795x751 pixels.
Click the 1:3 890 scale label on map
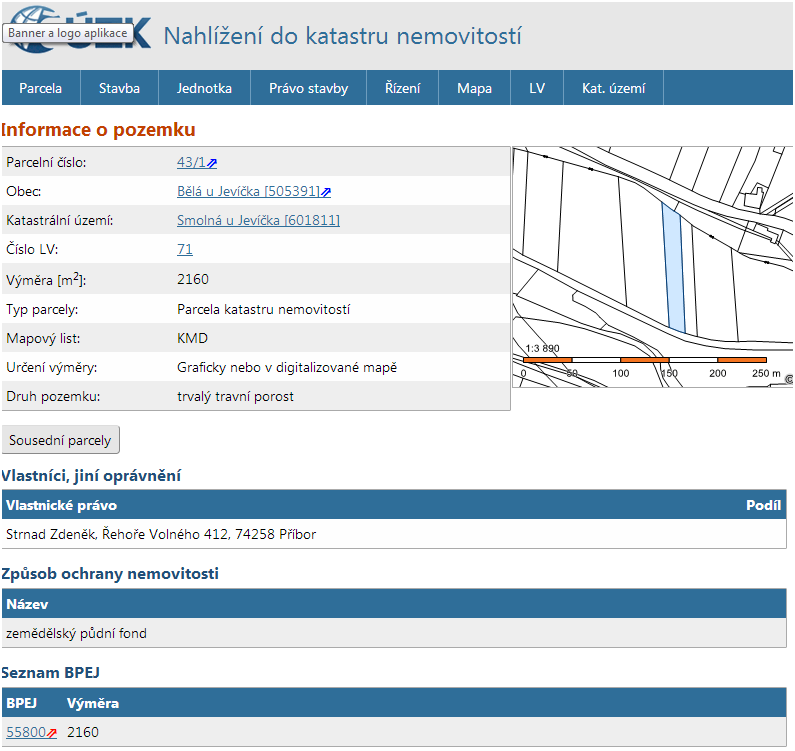pos(542,348)
